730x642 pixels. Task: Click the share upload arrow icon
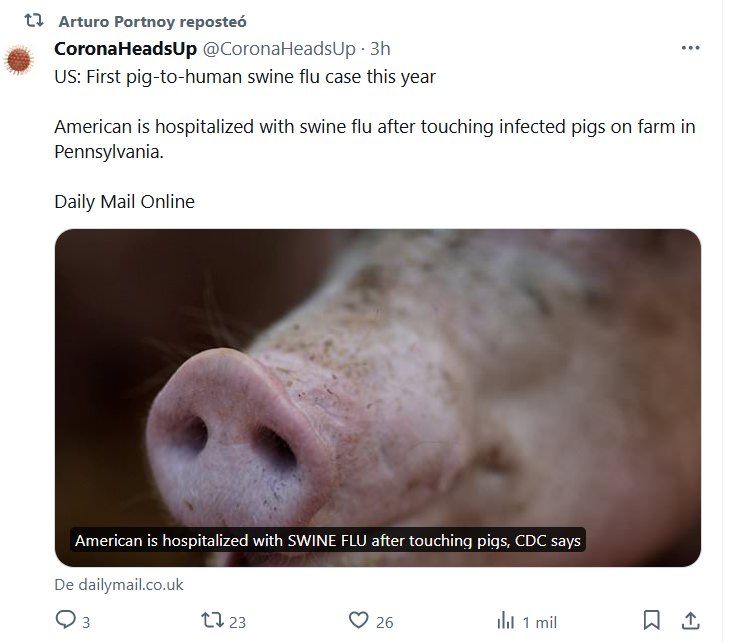690,621
